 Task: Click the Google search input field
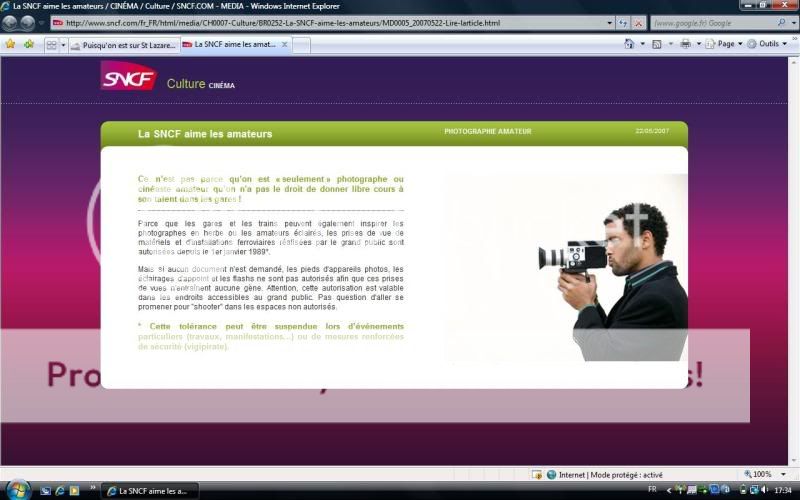tap(711, 23)
